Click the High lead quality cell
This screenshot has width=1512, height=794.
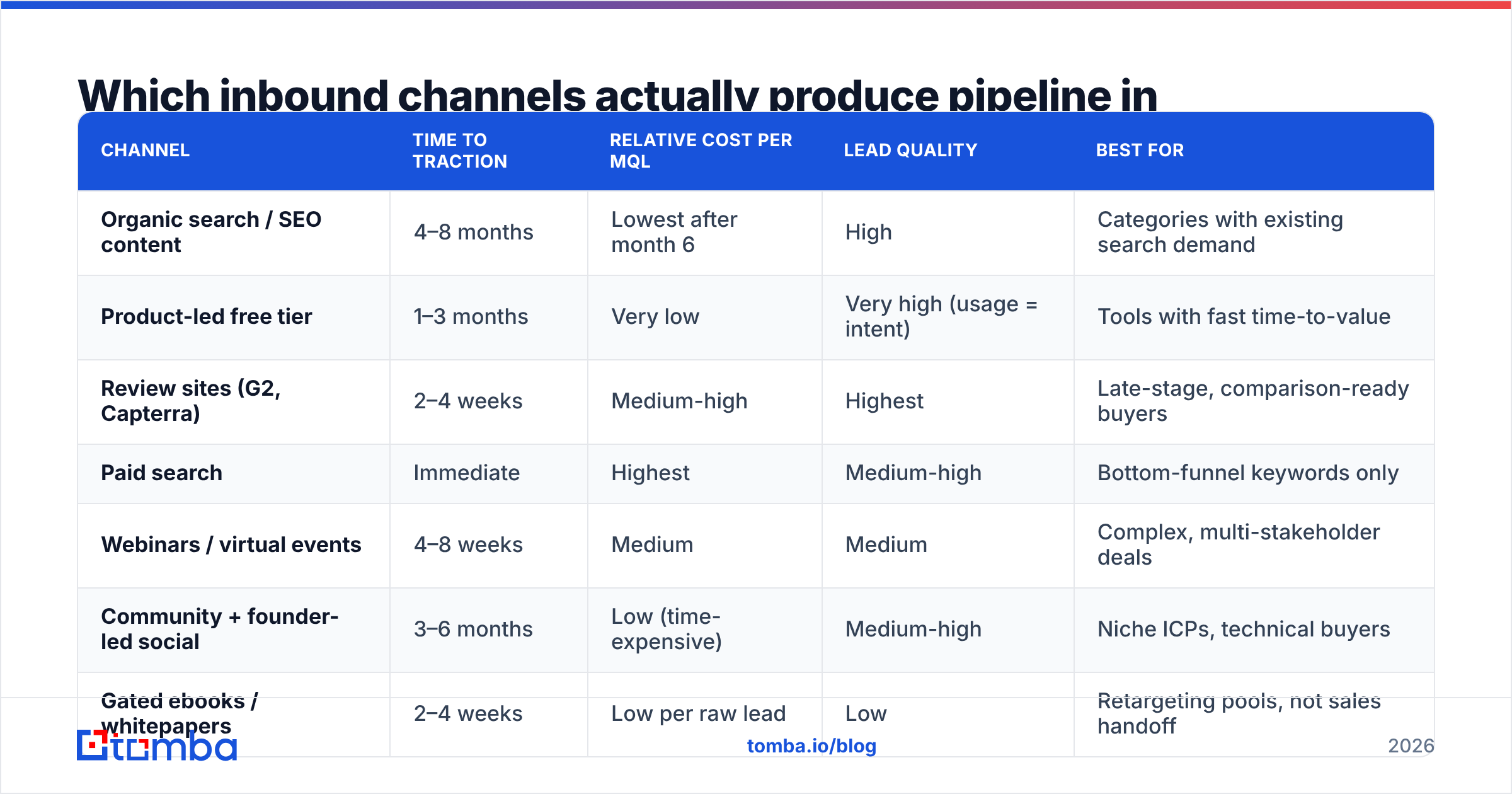click(948, 233)
